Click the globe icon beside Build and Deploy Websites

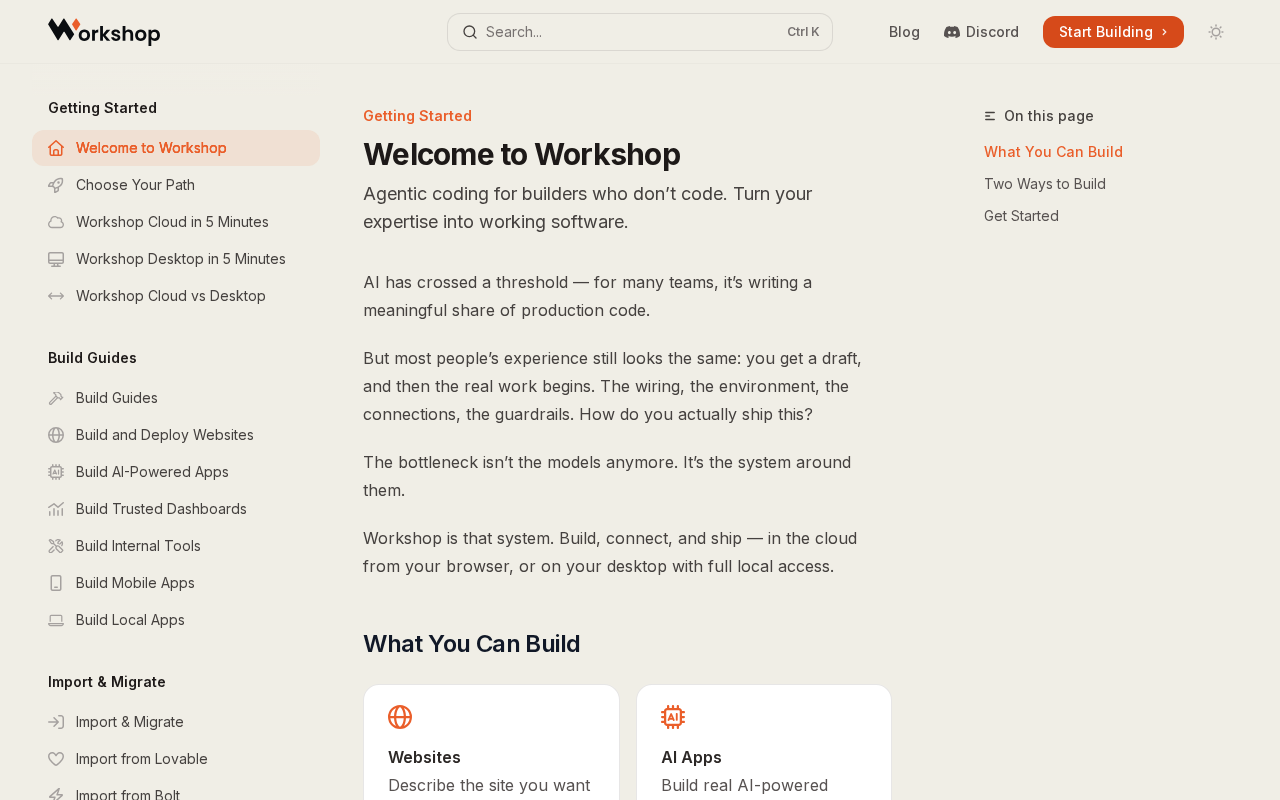[x=56, y=435]
